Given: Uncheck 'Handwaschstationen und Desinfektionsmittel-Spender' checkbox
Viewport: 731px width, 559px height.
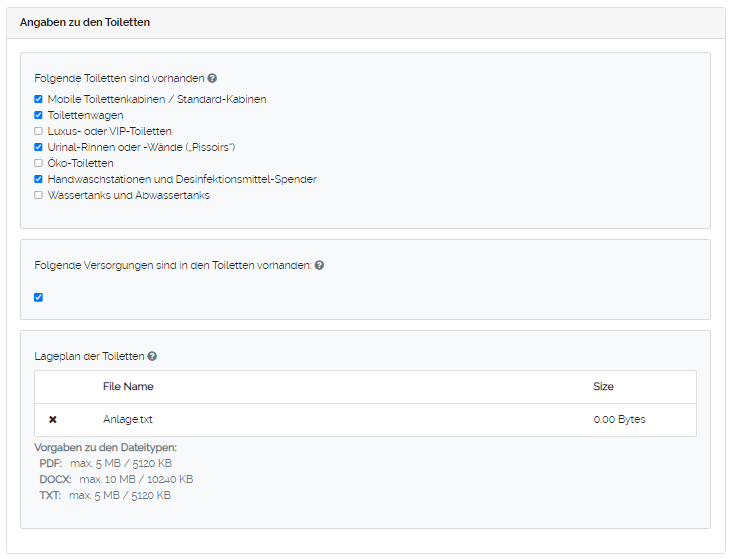Looking at the screenshot, I should [38, 179].
